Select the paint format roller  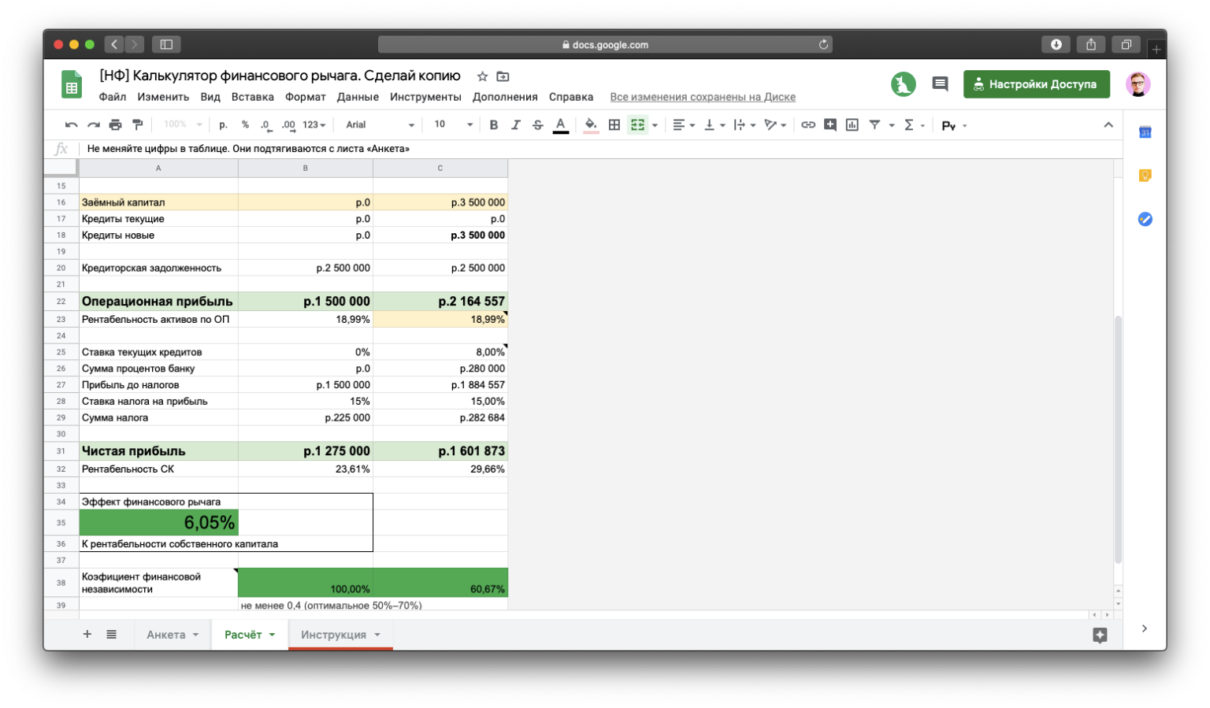[138, 125]
